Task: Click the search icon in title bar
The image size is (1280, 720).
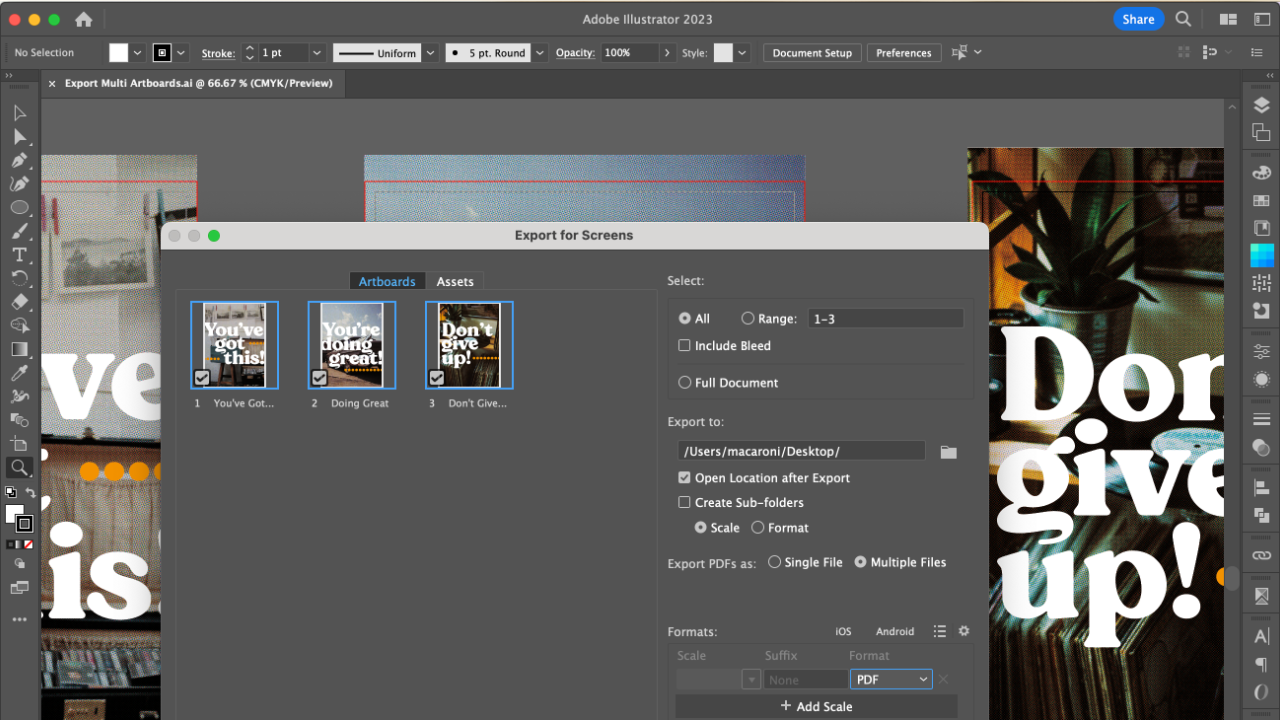Action: click(1183, 19)
